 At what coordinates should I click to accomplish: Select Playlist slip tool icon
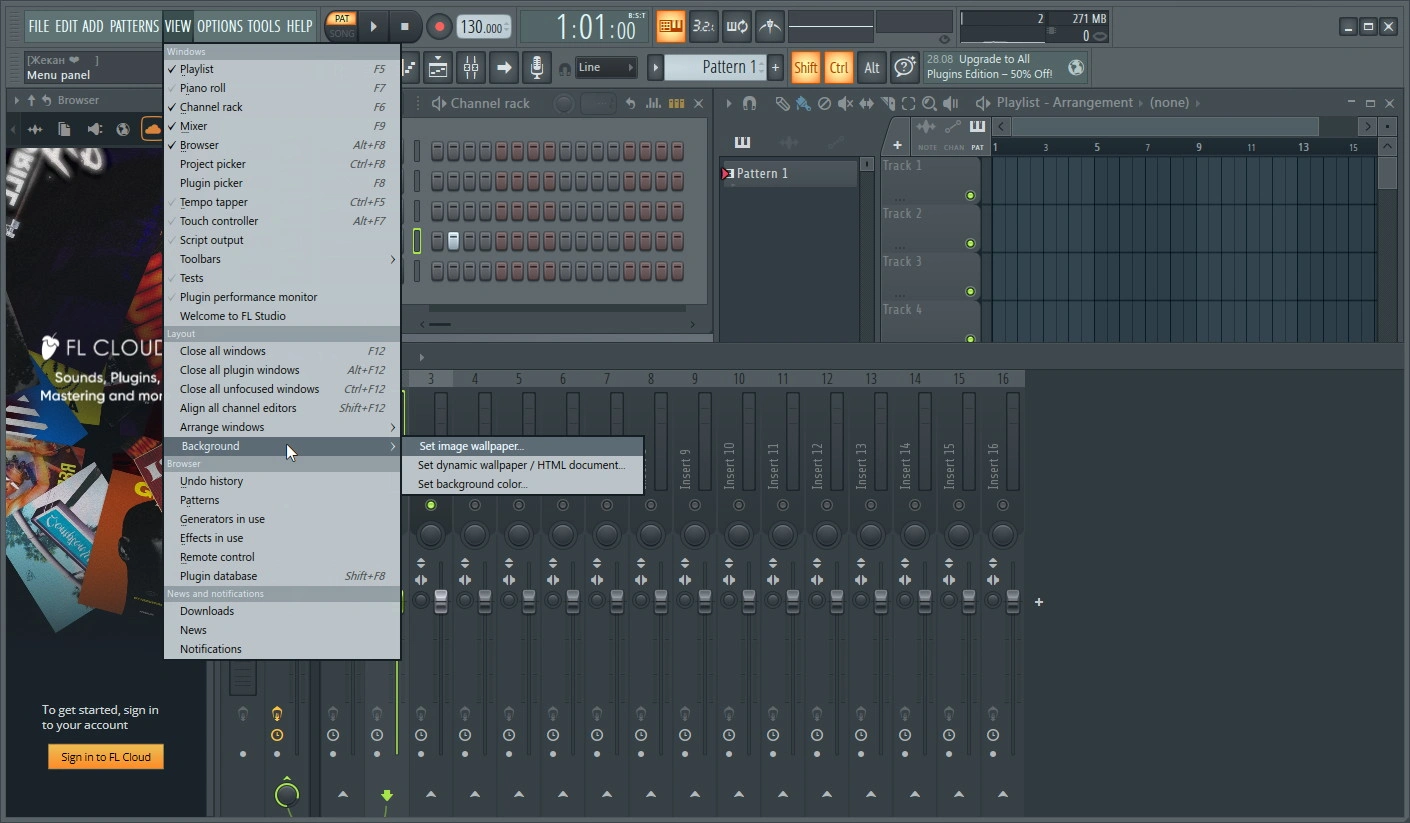click(866, 103)
